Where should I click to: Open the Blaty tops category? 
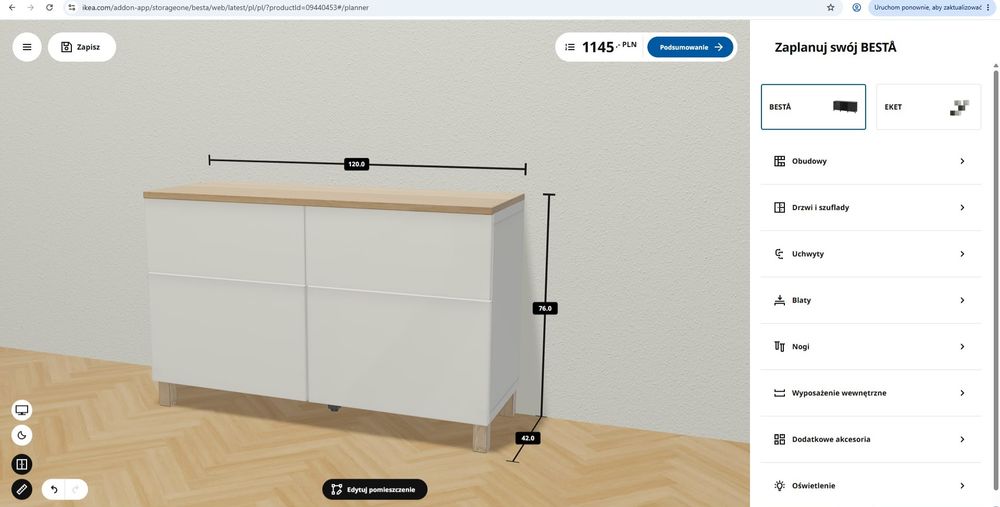[871, 300]
